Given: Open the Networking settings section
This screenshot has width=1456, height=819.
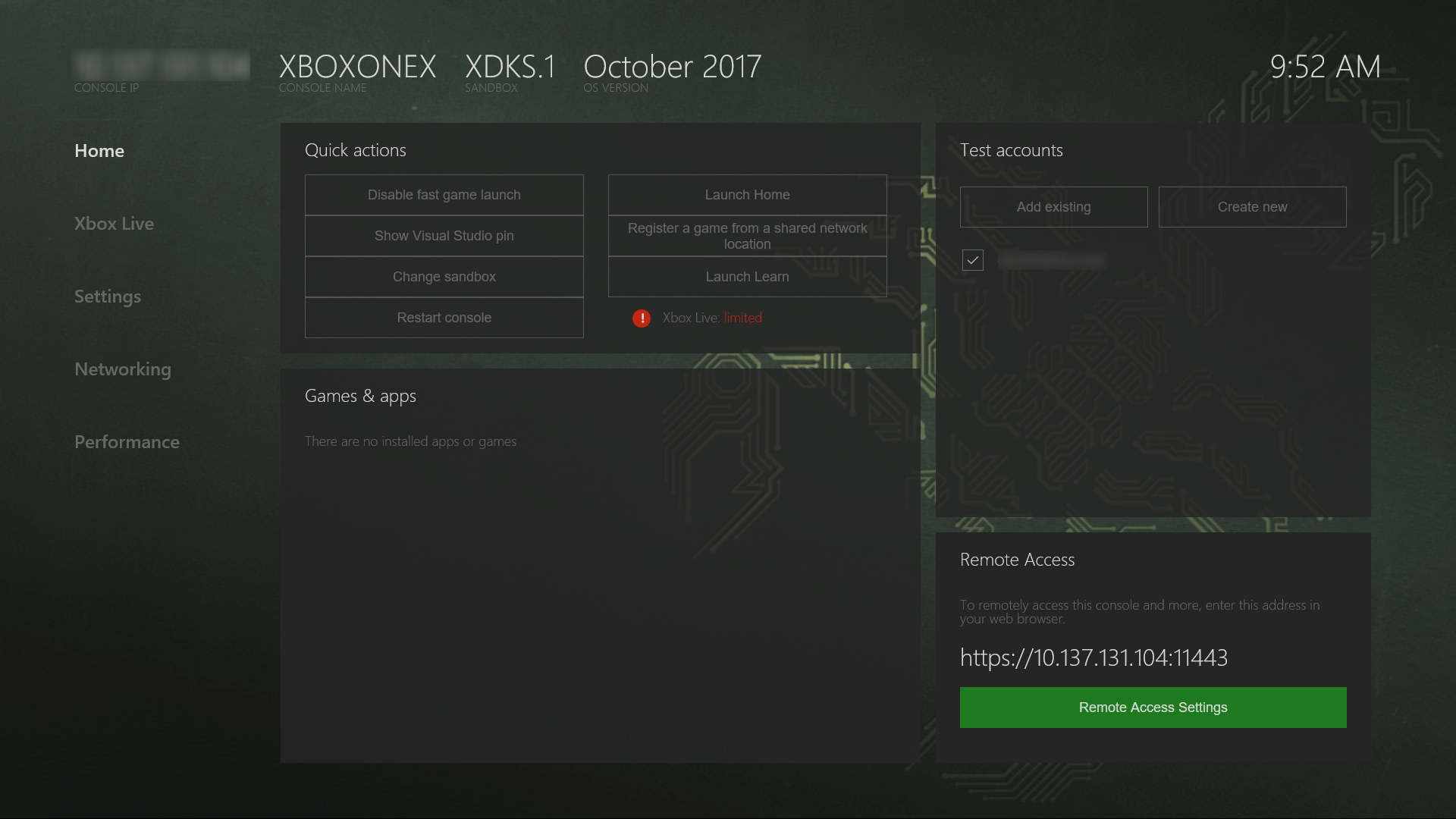Looking at the screenshot, I should [122, 369].
